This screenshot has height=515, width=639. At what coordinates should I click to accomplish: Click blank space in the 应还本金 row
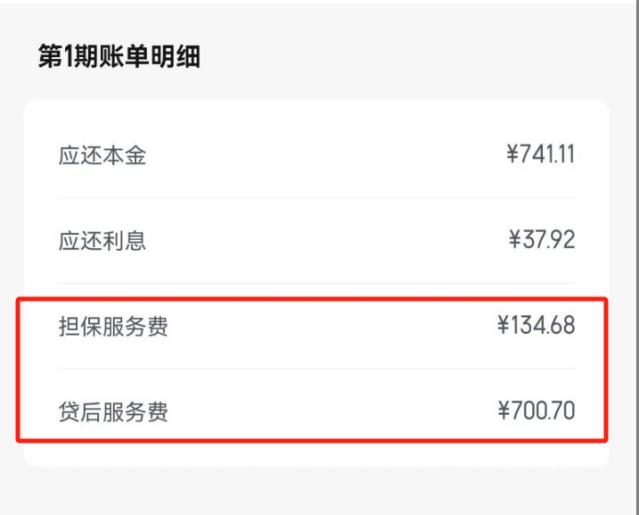pos(320,156)
